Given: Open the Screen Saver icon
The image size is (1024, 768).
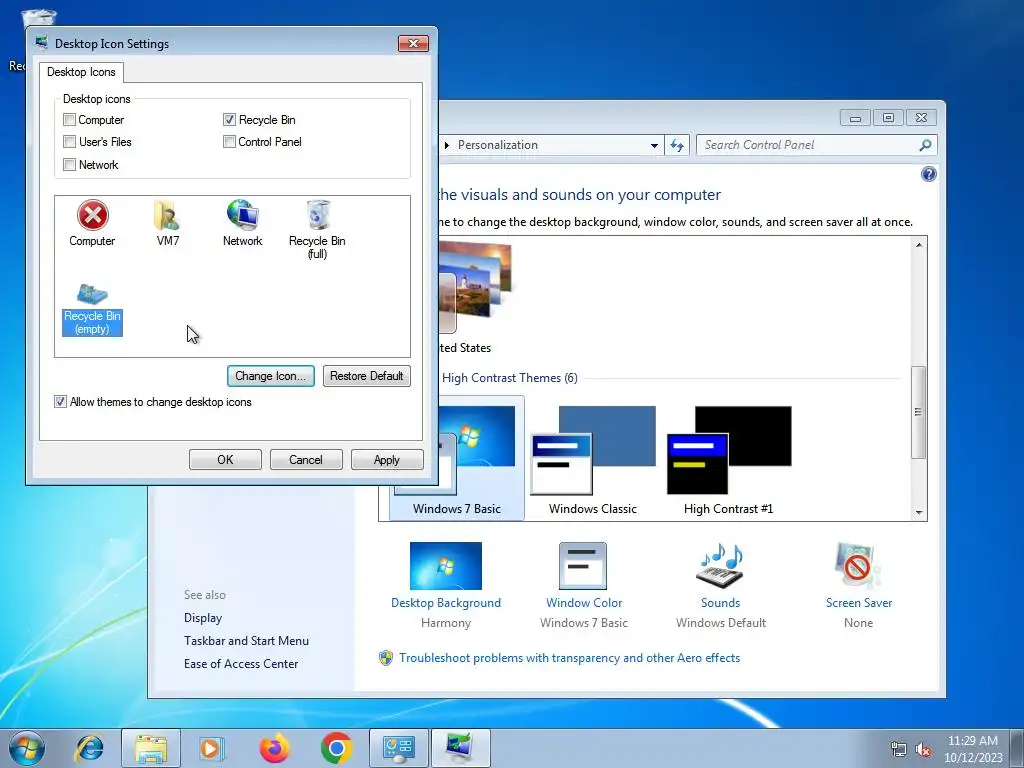Looking at the screenshot, I should coord(858,566).
